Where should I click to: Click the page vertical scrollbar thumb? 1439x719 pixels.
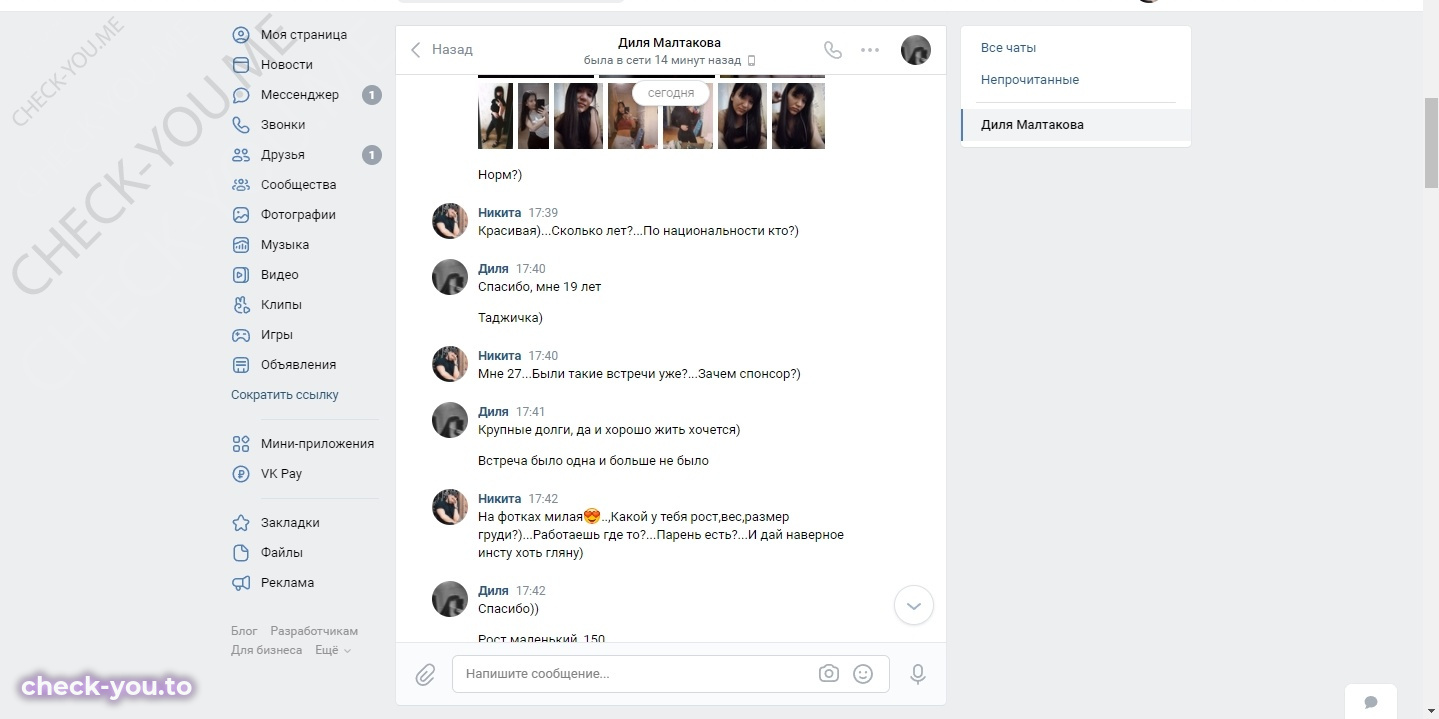[x=1431, y=143]
